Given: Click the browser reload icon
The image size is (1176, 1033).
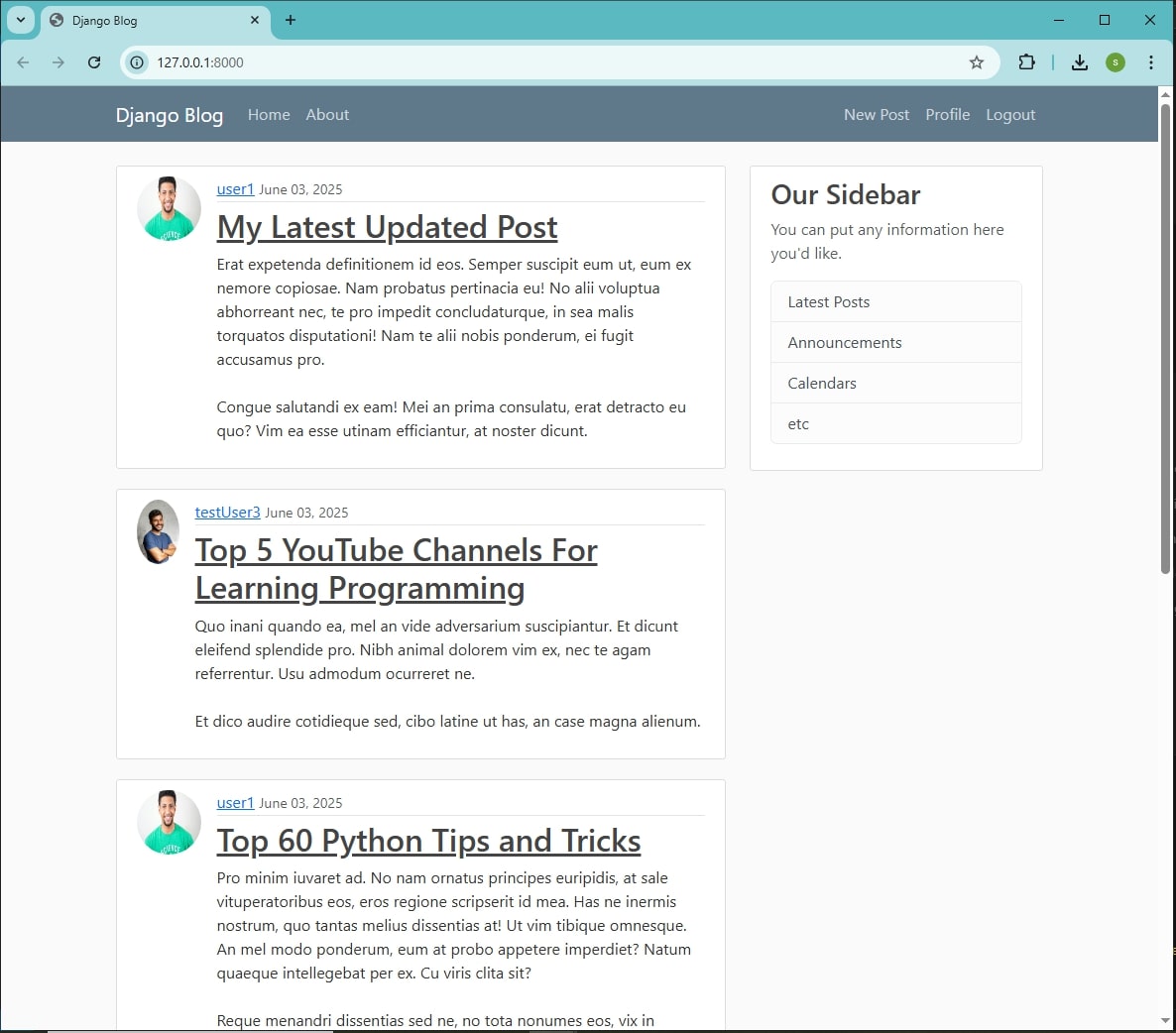Looking at the screenshot, I should 94,62.
